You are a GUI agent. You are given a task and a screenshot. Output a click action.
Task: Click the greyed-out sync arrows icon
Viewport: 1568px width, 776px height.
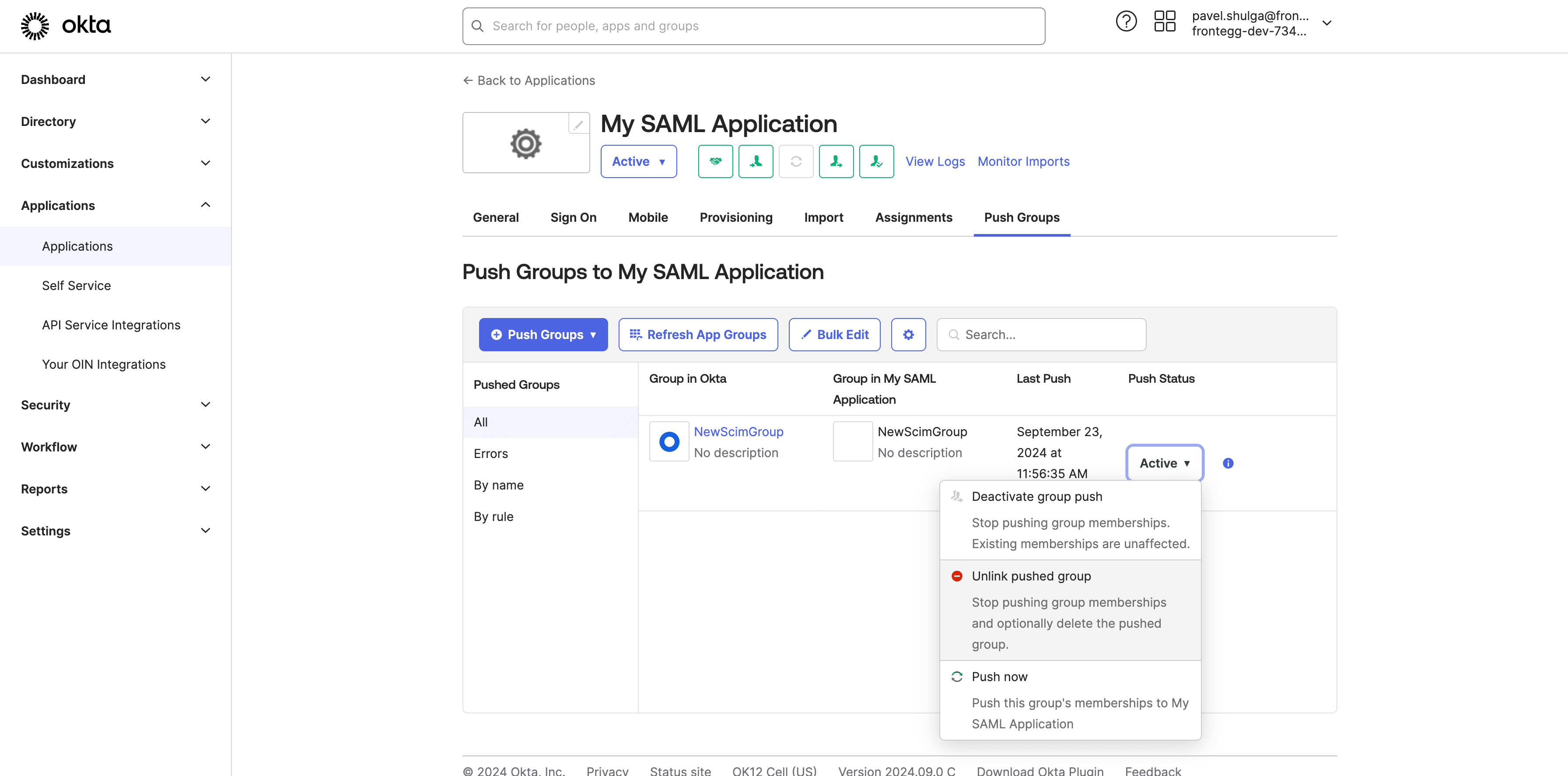point(795,161)
